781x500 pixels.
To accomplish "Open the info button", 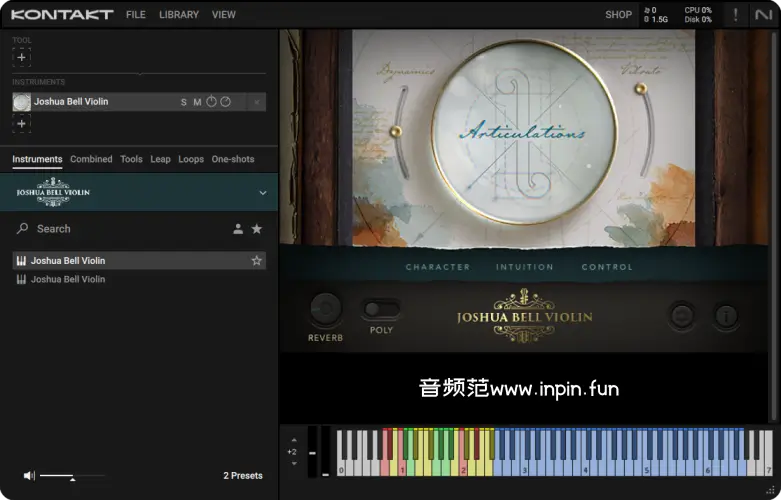I will [x=726, y=316].
